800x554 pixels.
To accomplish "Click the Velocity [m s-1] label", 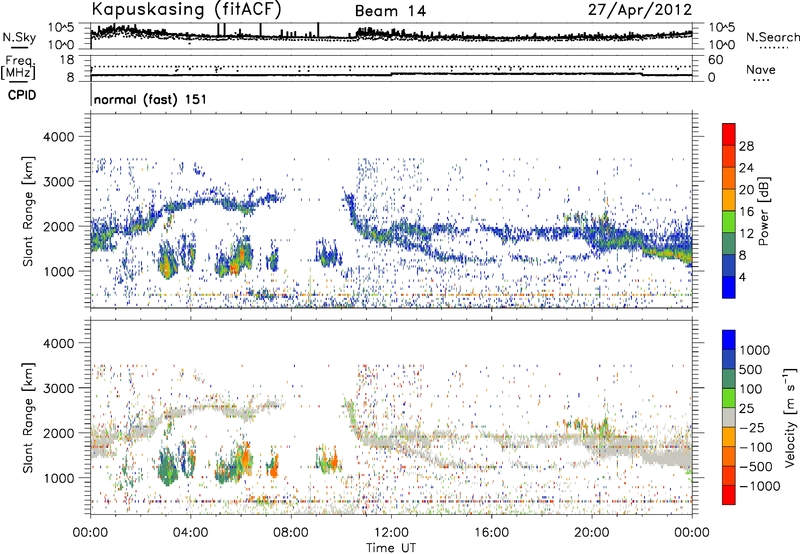I will 790,417.
